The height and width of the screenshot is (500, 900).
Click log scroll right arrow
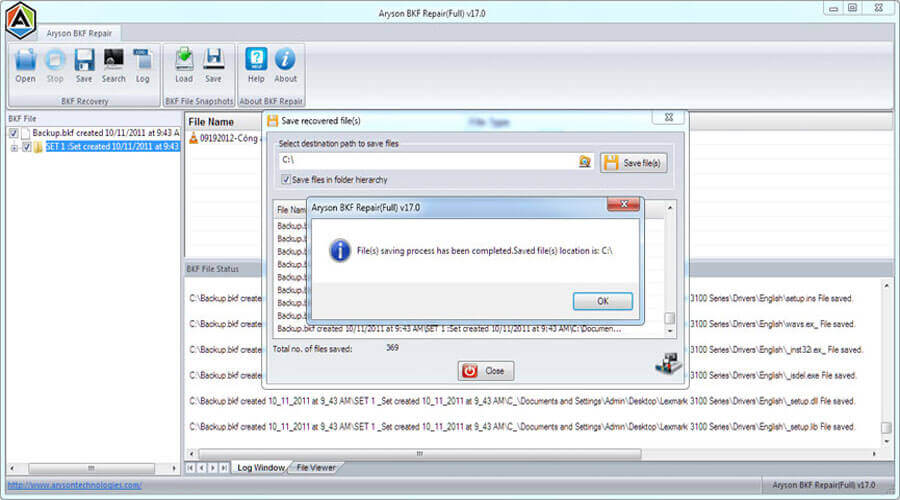tap(874, 454)
